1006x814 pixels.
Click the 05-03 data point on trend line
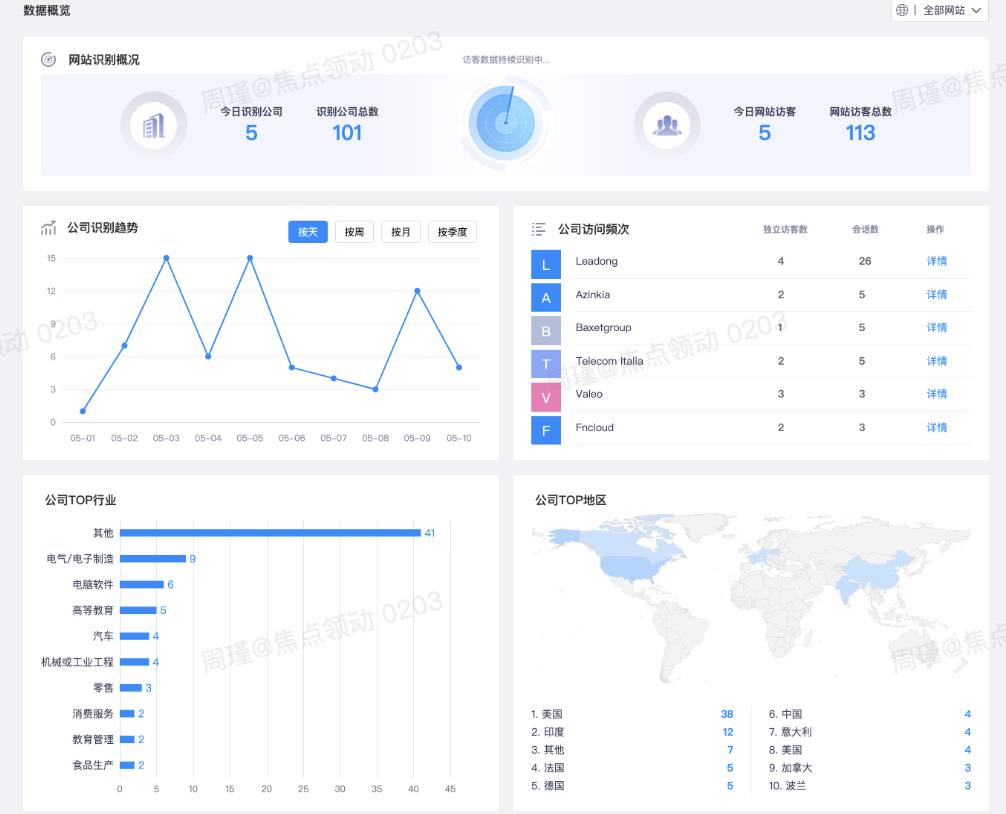coord(166,258)
